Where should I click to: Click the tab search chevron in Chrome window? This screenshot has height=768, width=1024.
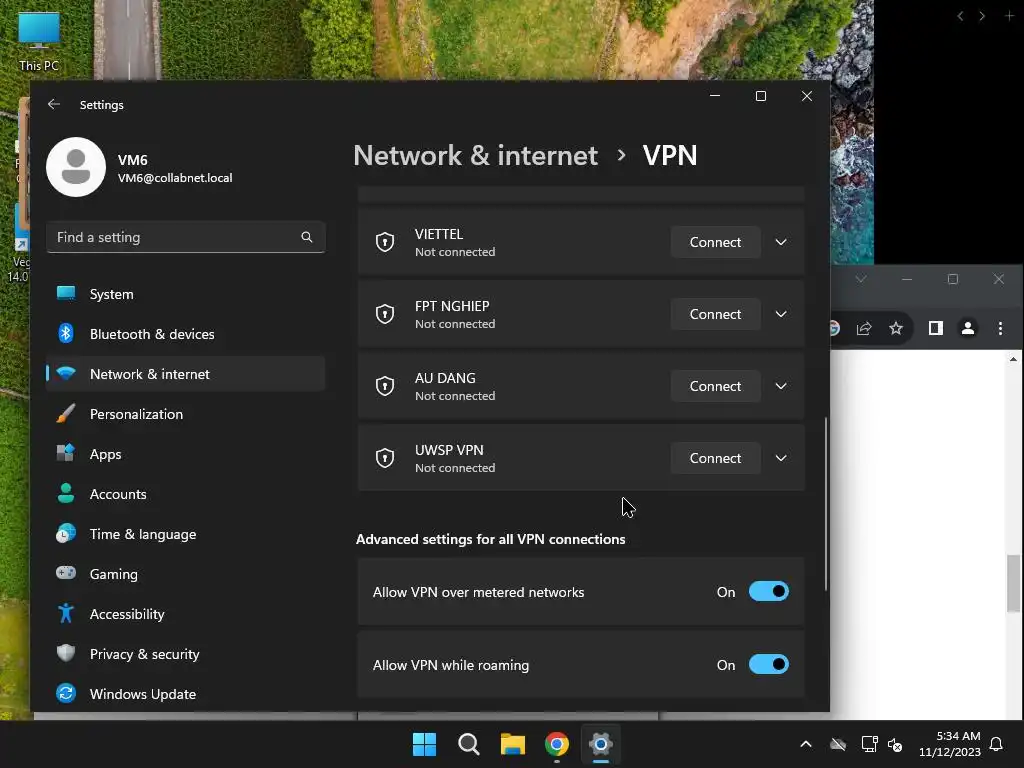click(x=861, y=279)
